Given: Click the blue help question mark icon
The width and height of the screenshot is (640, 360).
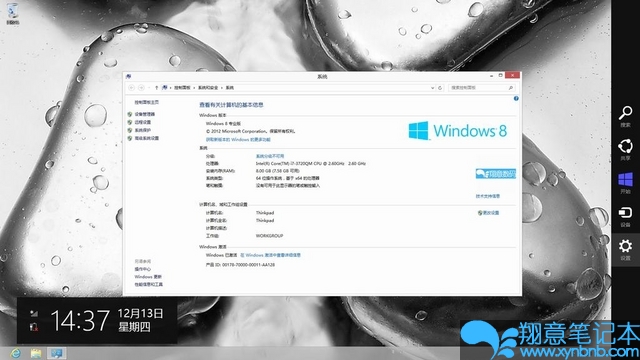Looking at the screenshot, I should [516, 98].
